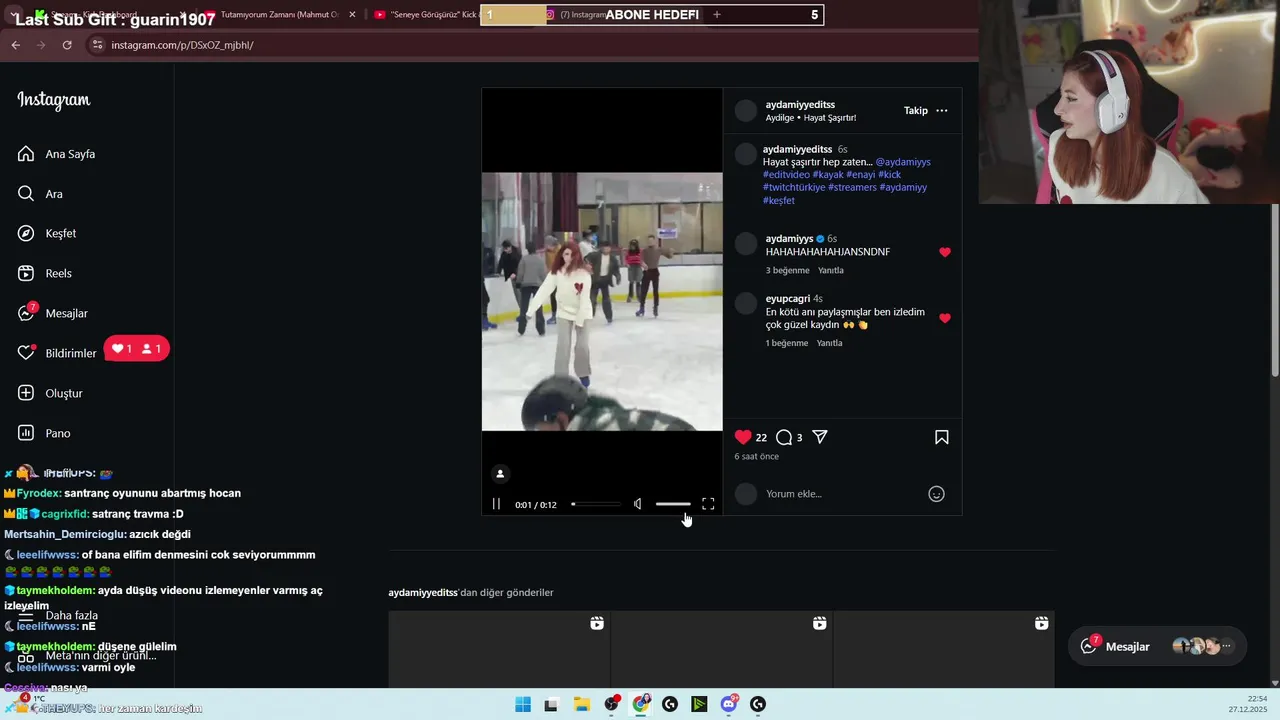Open comments via speech bubble icon
1280x720 pixels.
click(x=785, y=437)
